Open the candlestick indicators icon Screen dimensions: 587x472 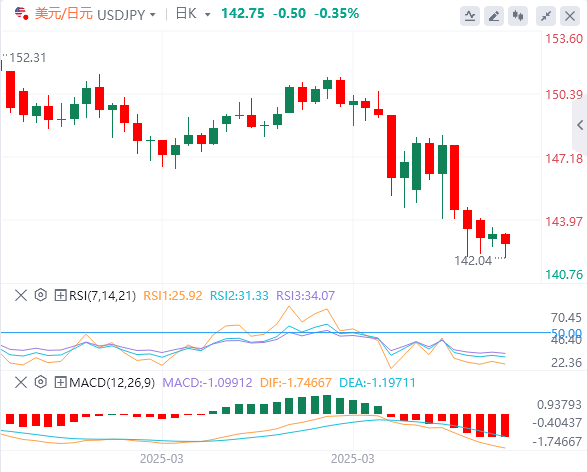(518, 16)
